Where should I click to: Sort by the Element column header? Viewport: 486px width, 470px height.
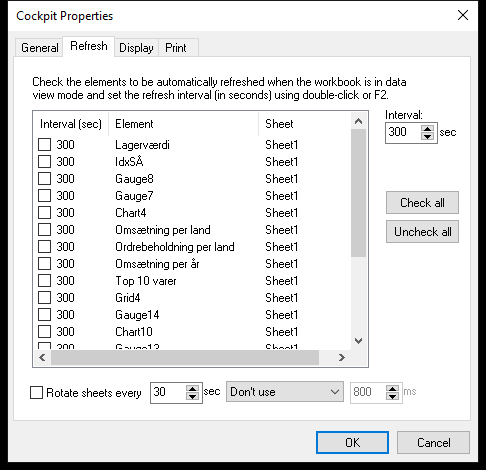[183, 124]
